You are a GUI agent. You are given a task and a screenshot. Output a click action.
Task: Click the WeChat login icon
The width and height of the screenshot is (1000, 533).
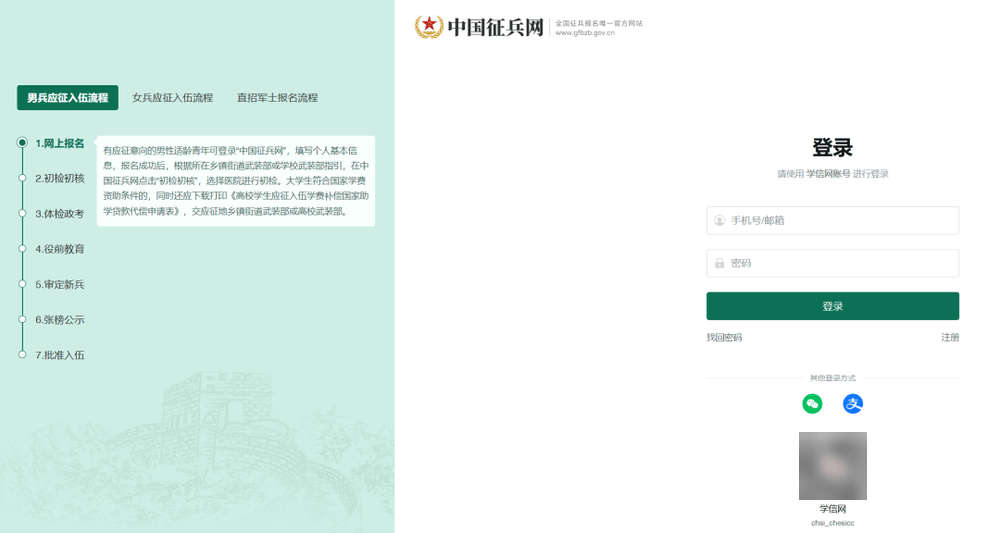click(812, 404)
